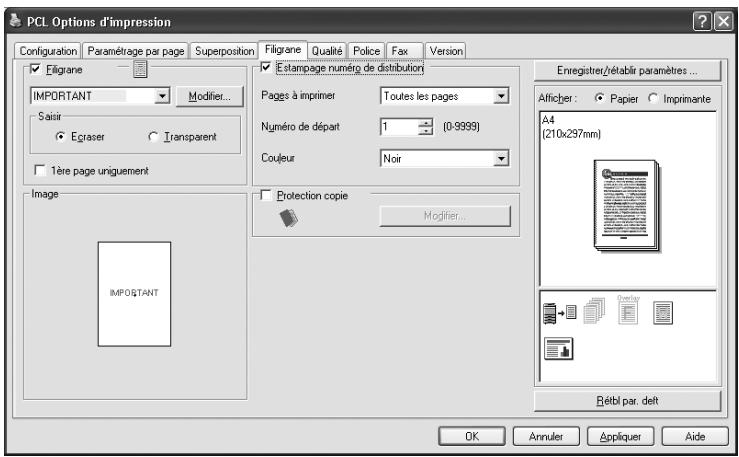Toggle Estampage numéro de distribution checkbox
Viewport: 739px width, 457px height.
[x=266, y=67]
